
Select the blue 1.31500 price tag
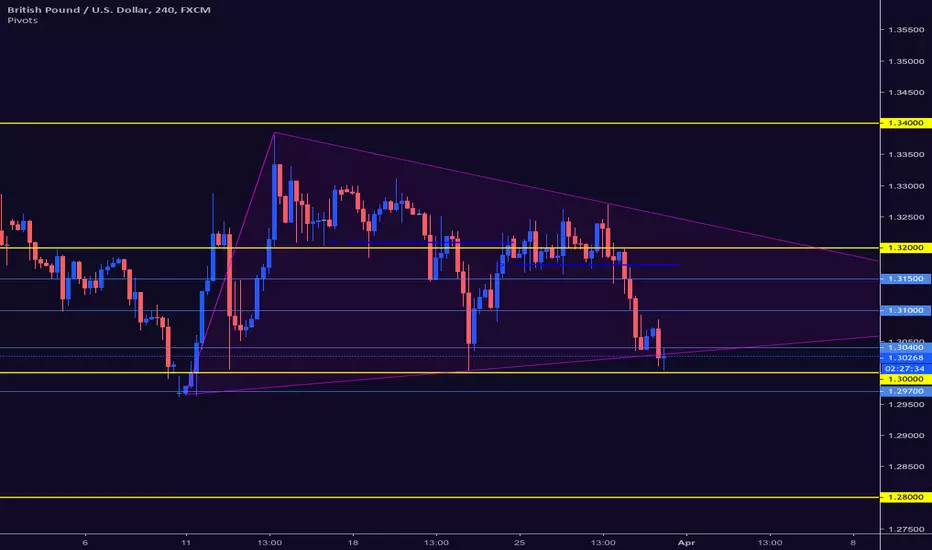pos(906,279)
